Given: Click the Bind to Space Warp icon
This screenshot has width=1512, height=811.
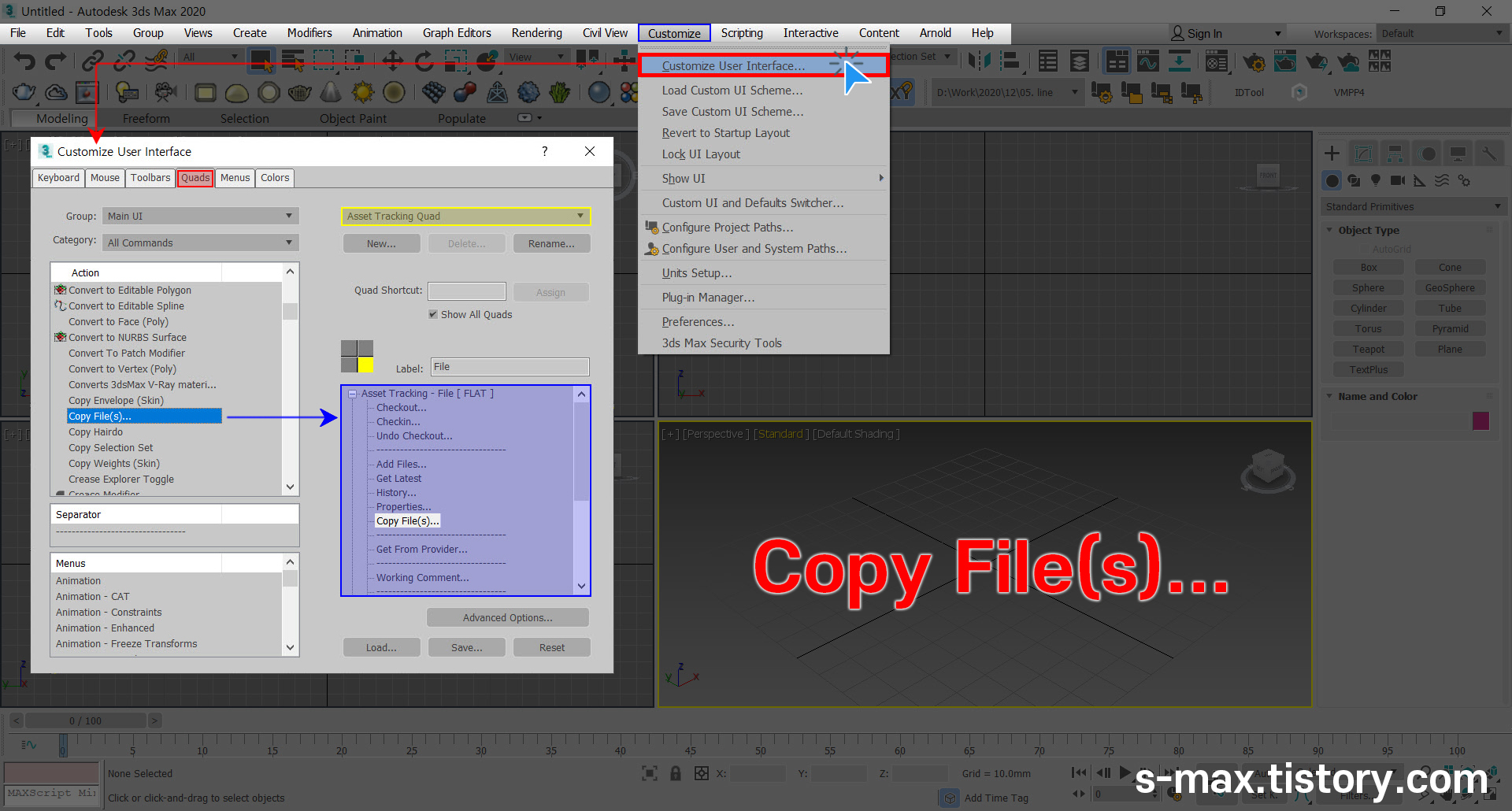Looking at the screenshot, I should tap(158, 61).
